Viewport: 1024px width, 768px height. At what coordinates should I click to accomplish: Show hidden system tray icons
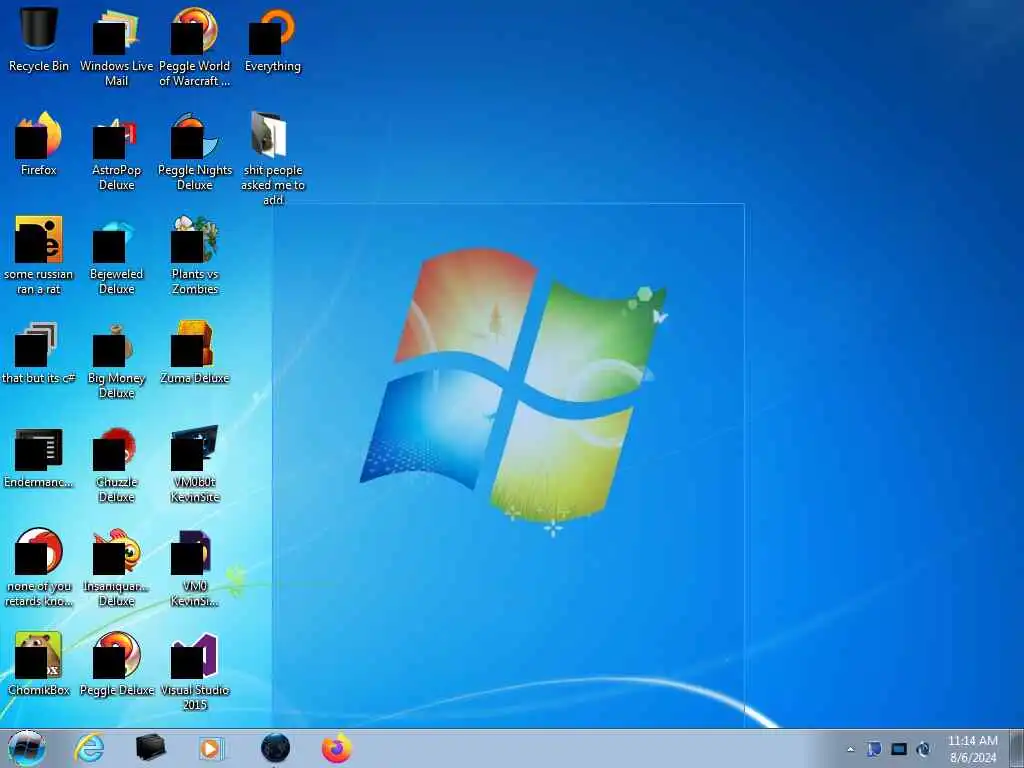pyautogui.click(x=850, y=749)
